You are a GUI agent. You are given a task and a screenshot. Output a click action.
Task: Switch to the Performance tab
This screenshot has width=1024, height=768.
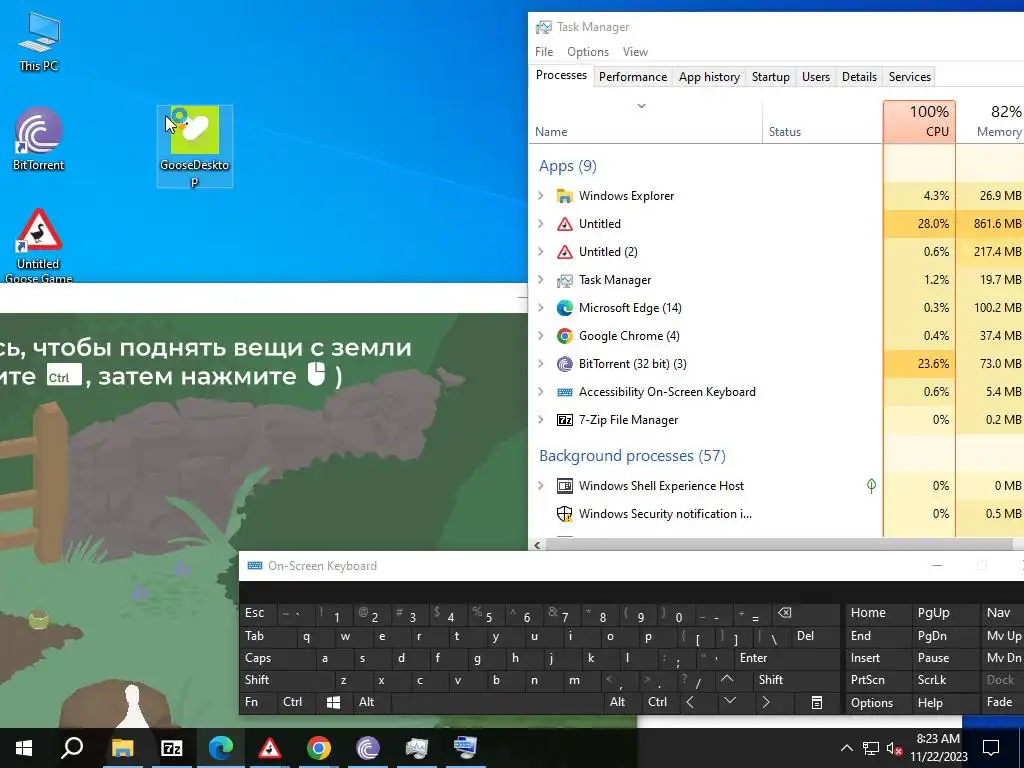pyautogui.click(x=633, y=77)
